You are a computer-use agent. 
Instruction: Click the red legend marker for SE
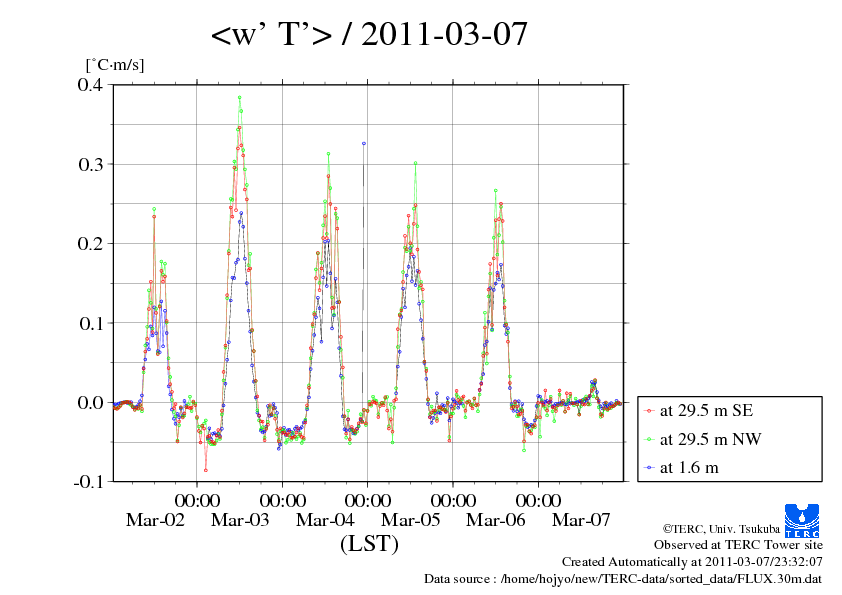click(x=649, y=411)
